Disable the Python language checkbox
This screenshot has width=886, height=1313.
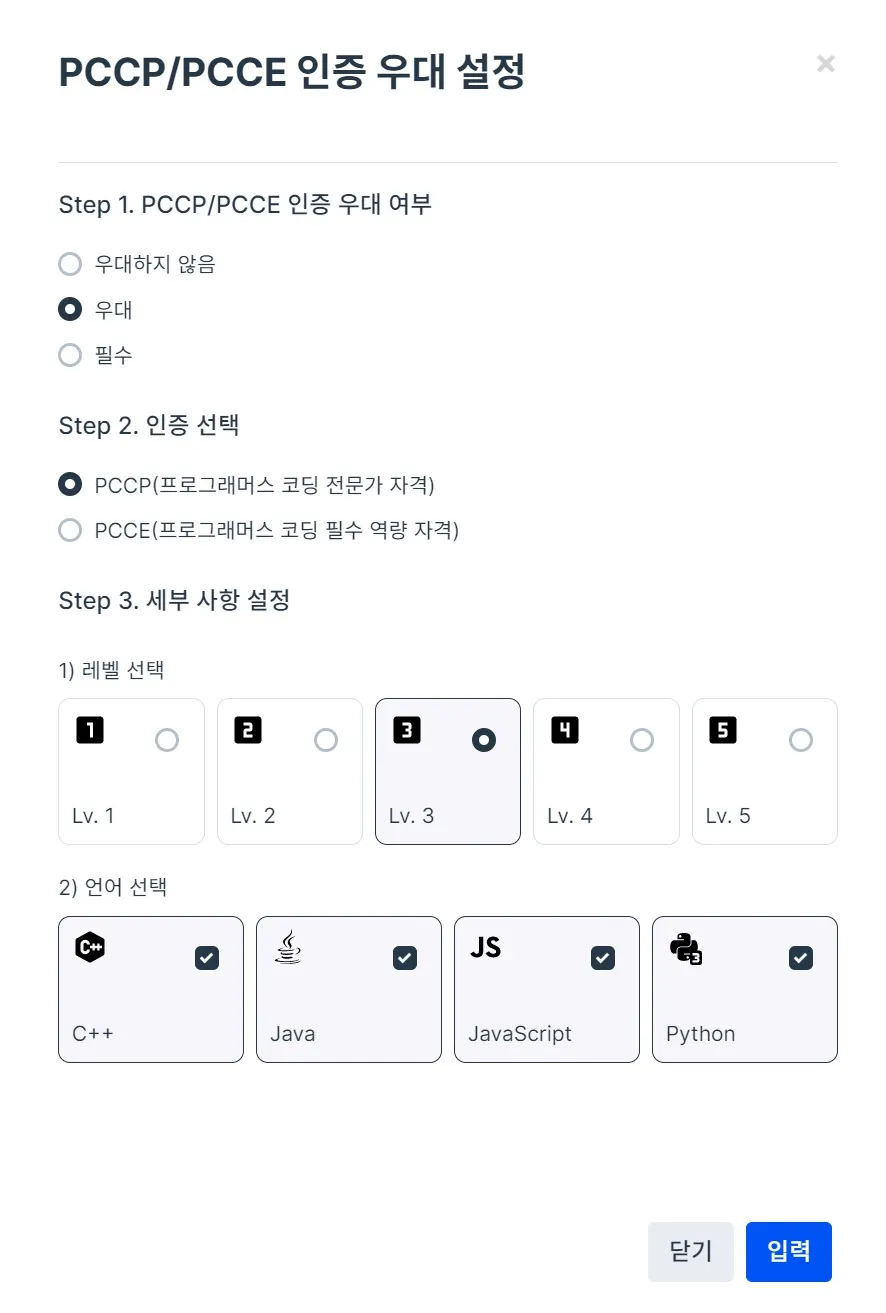pyautogui.click(x=801, y=958)
